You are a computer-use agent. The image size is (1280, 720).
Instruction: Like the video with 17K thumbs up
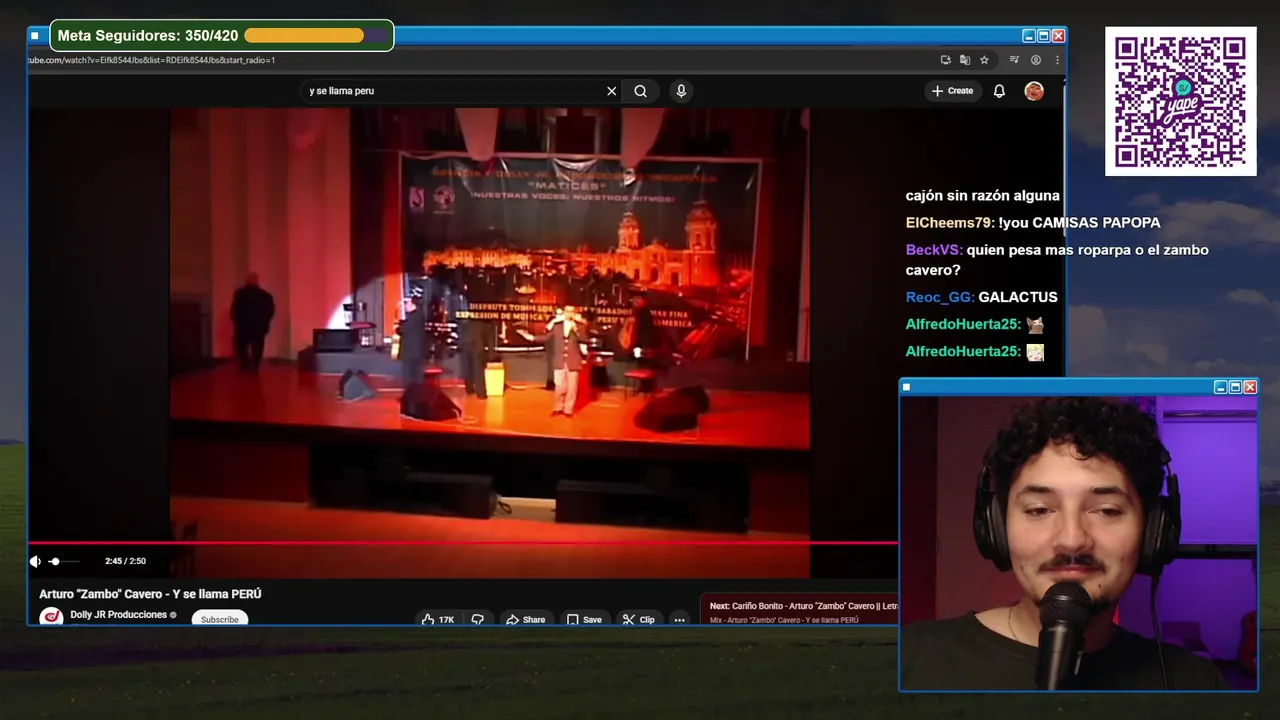click(438, 620)
